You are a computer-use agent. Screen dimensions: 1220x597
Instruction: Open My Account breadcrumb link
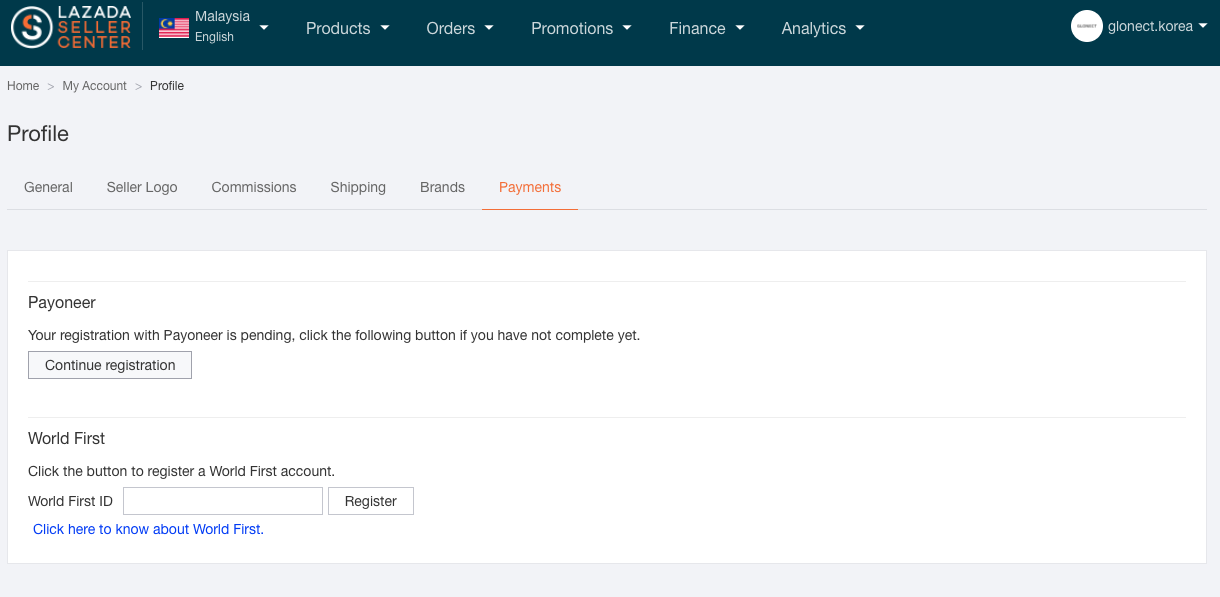(x=95, y=86)
